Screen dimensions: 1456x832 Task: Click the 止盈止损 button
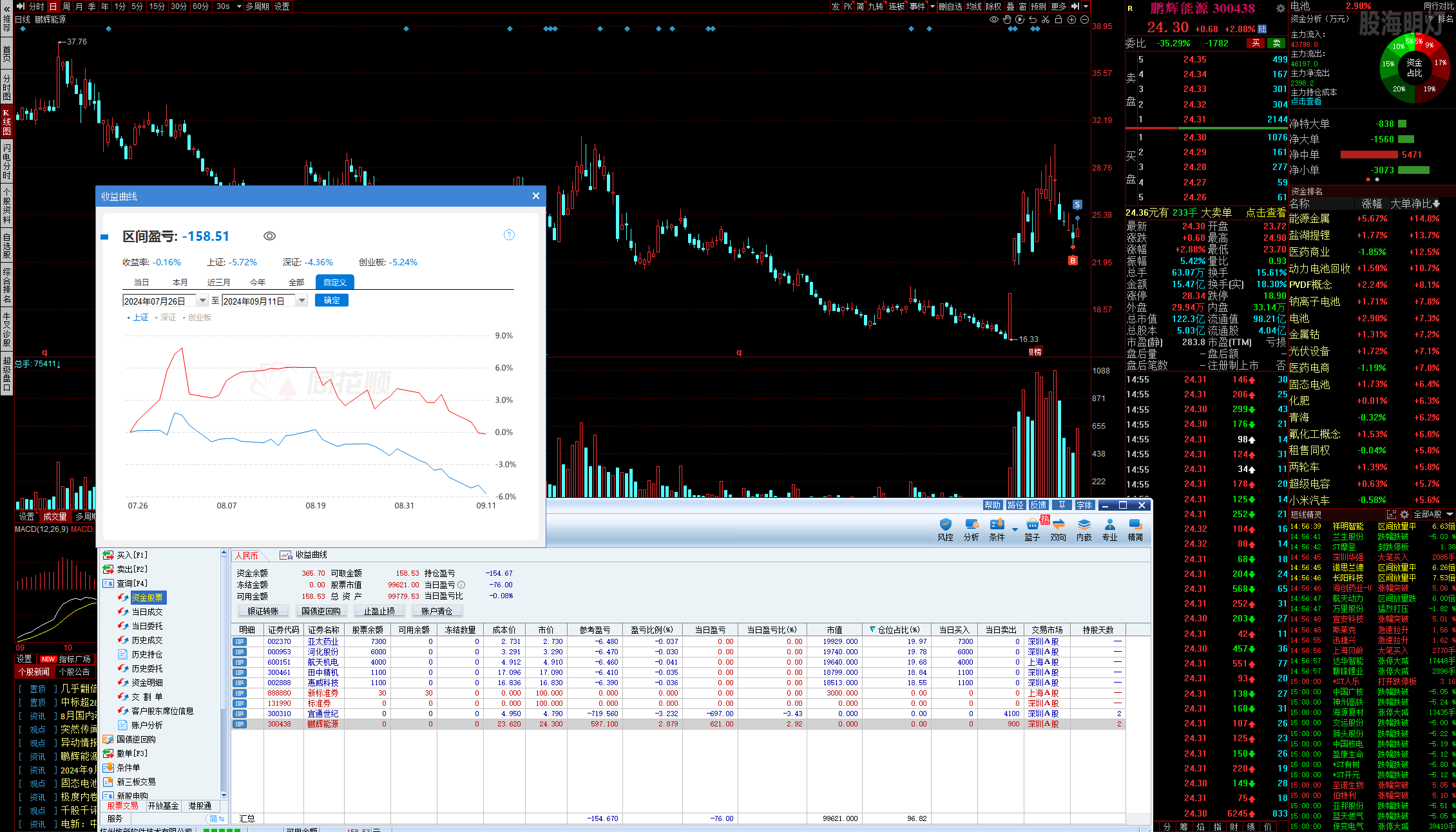[379, 611]
